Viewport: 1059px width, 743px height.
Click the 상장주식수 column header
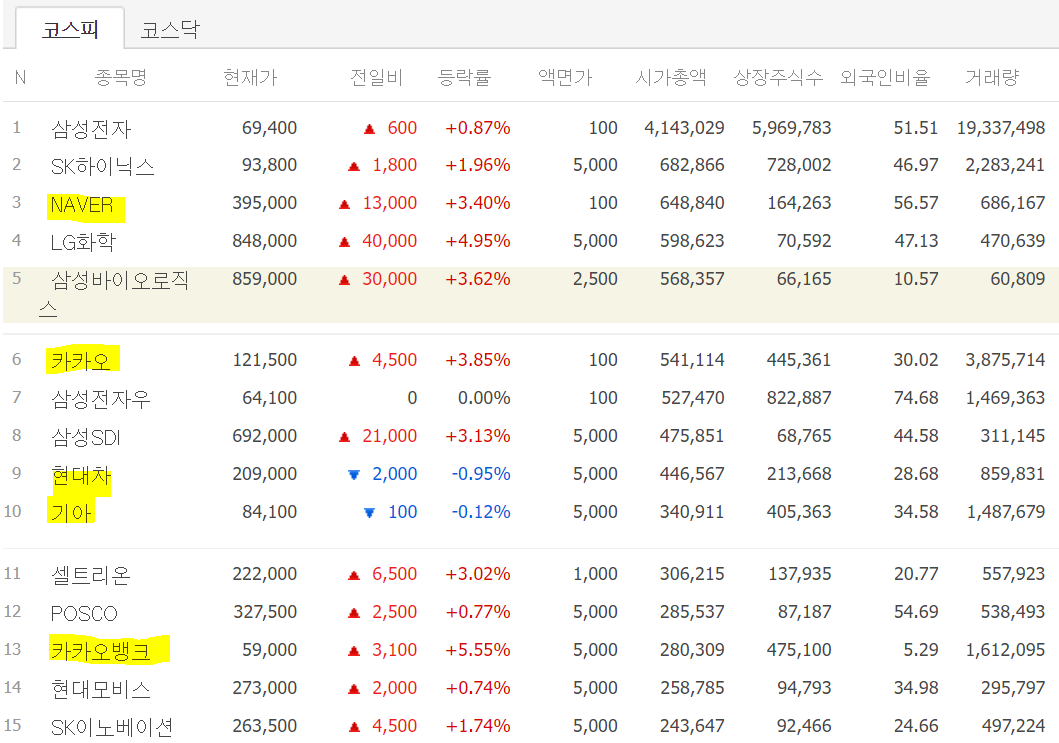point(778,78)
